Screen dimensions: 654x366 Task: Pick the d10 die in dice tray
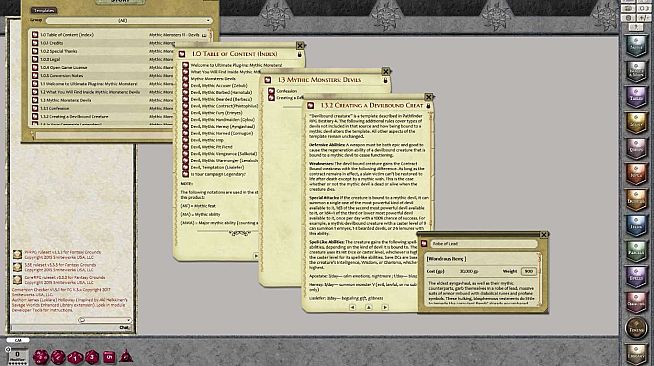(75, 357)
